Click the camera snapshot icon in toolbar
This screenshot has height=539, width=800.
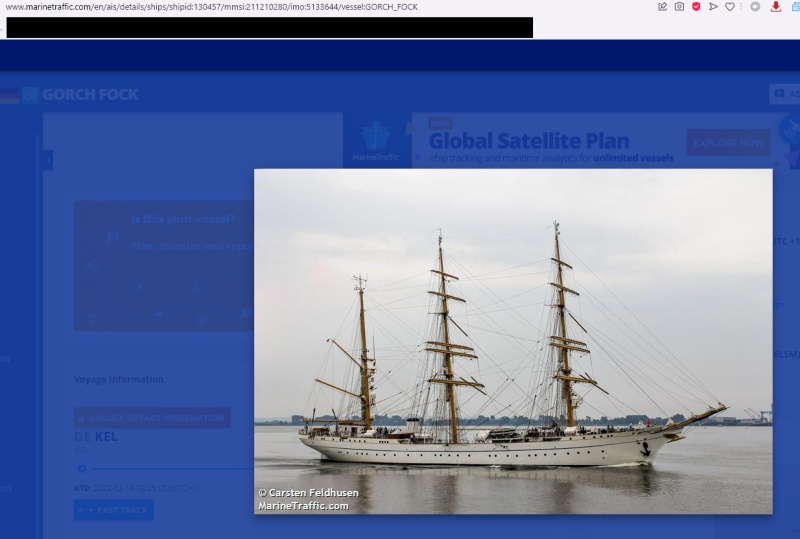pyautogui.click(x=679, y=7)
